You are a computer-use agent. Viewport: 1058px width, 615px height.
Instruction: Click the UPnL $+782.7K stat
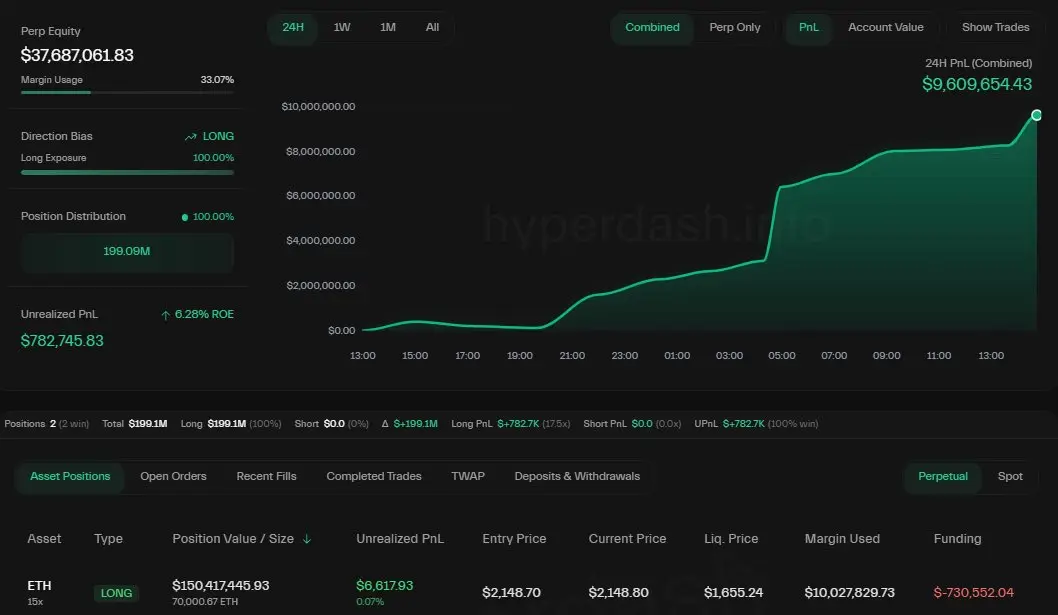(x=756, y=424)
